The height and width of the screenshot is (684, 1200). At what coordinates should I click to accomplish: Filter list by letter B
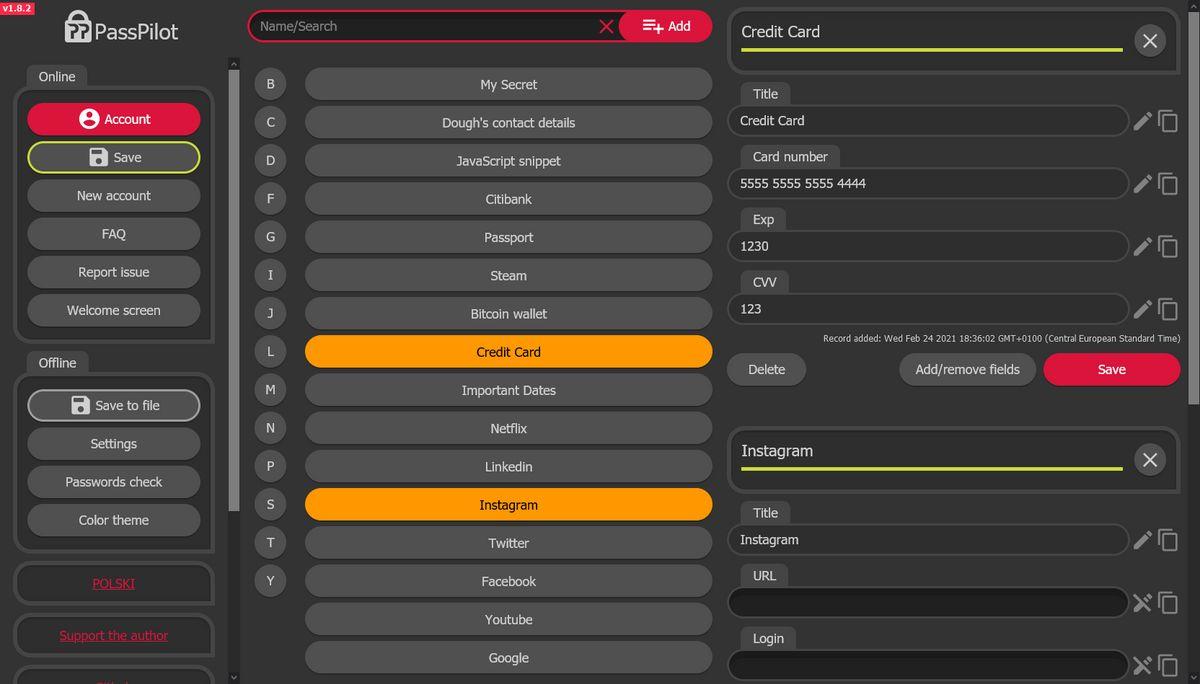(270, 84)
